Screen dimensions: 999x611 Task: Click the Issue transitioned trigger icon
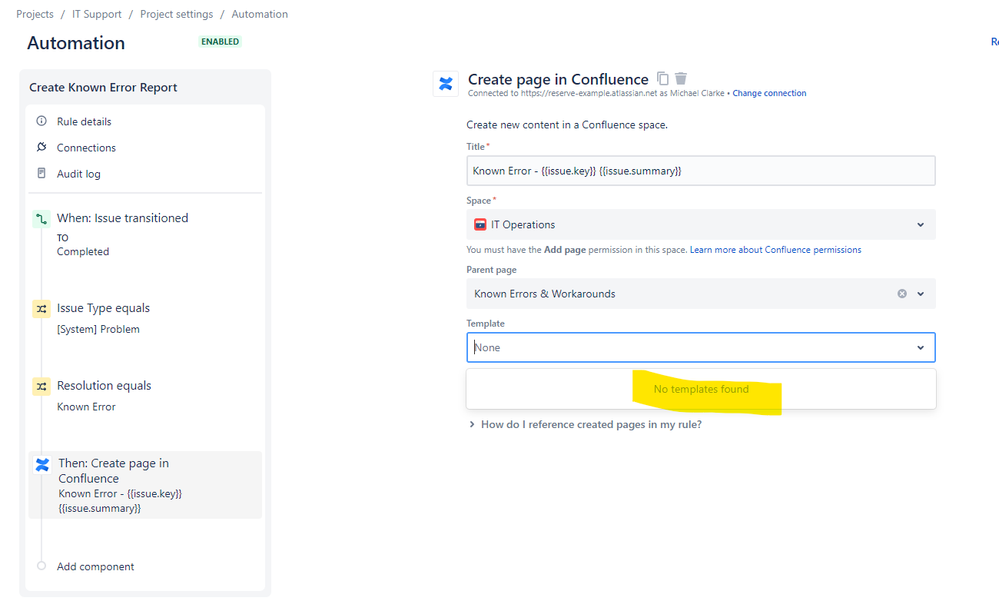(41, 219)
